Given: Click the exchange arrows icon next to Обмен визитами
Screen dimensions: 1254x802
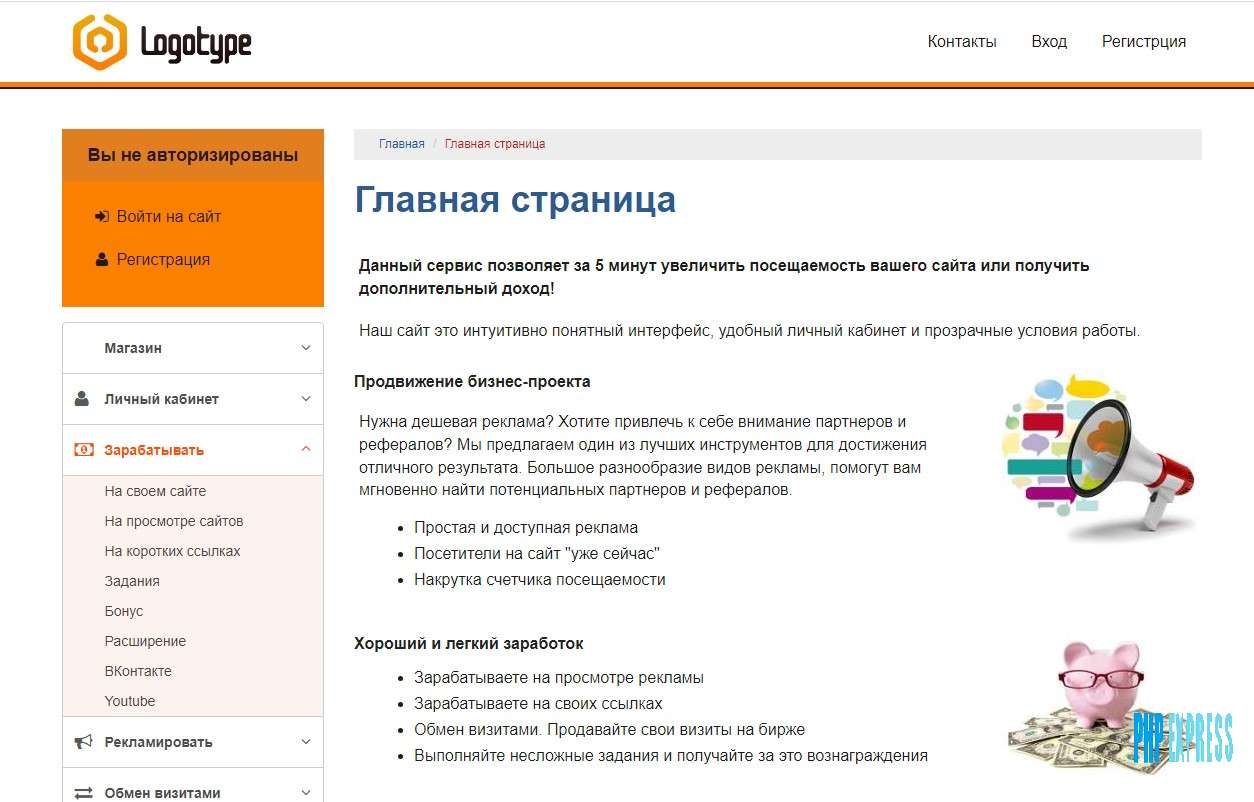Looking at the screenshot, I should coord(84,793).
